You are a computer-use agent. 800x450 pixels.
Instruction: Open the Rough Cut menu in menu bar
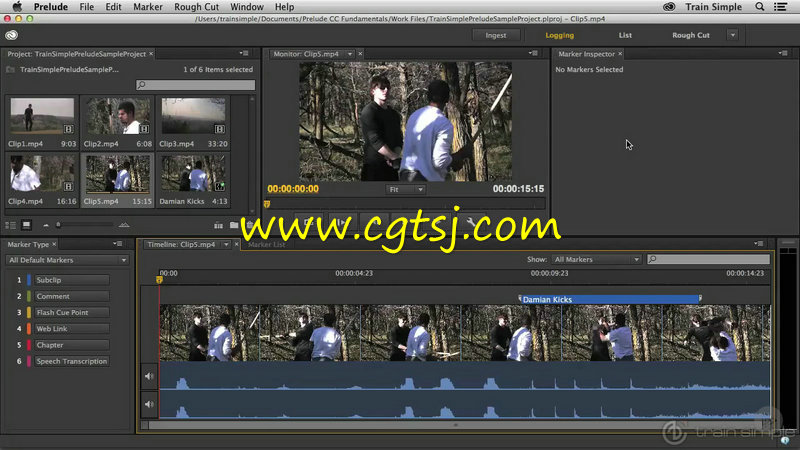pyautogui.click(x=196, y=7)
